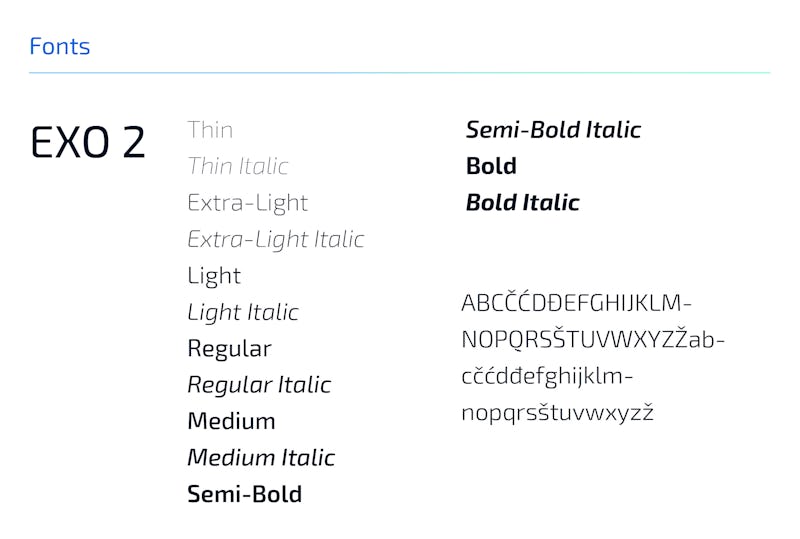
Task: Click the ABCČĆDĐEFGHIJKLM uppercase sample line
Action: (x=576, y=302)
